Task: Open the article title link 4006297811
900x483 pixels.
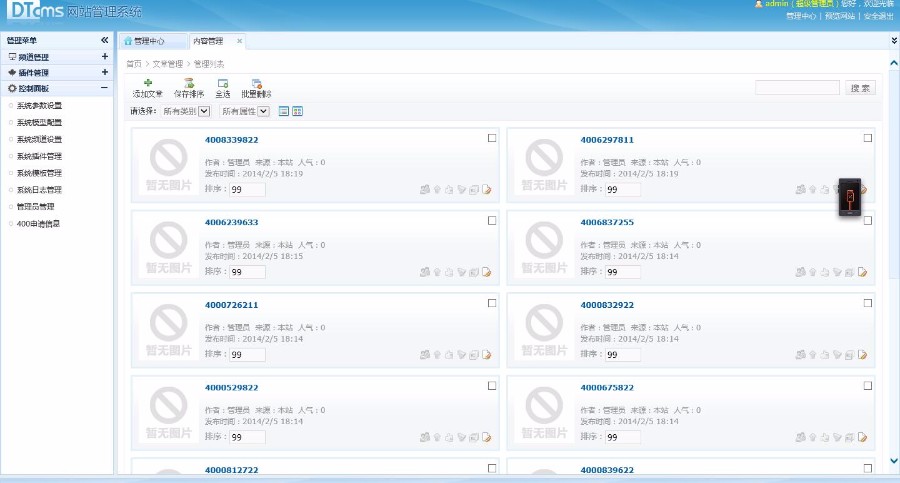Action: (x=607, y=140)
